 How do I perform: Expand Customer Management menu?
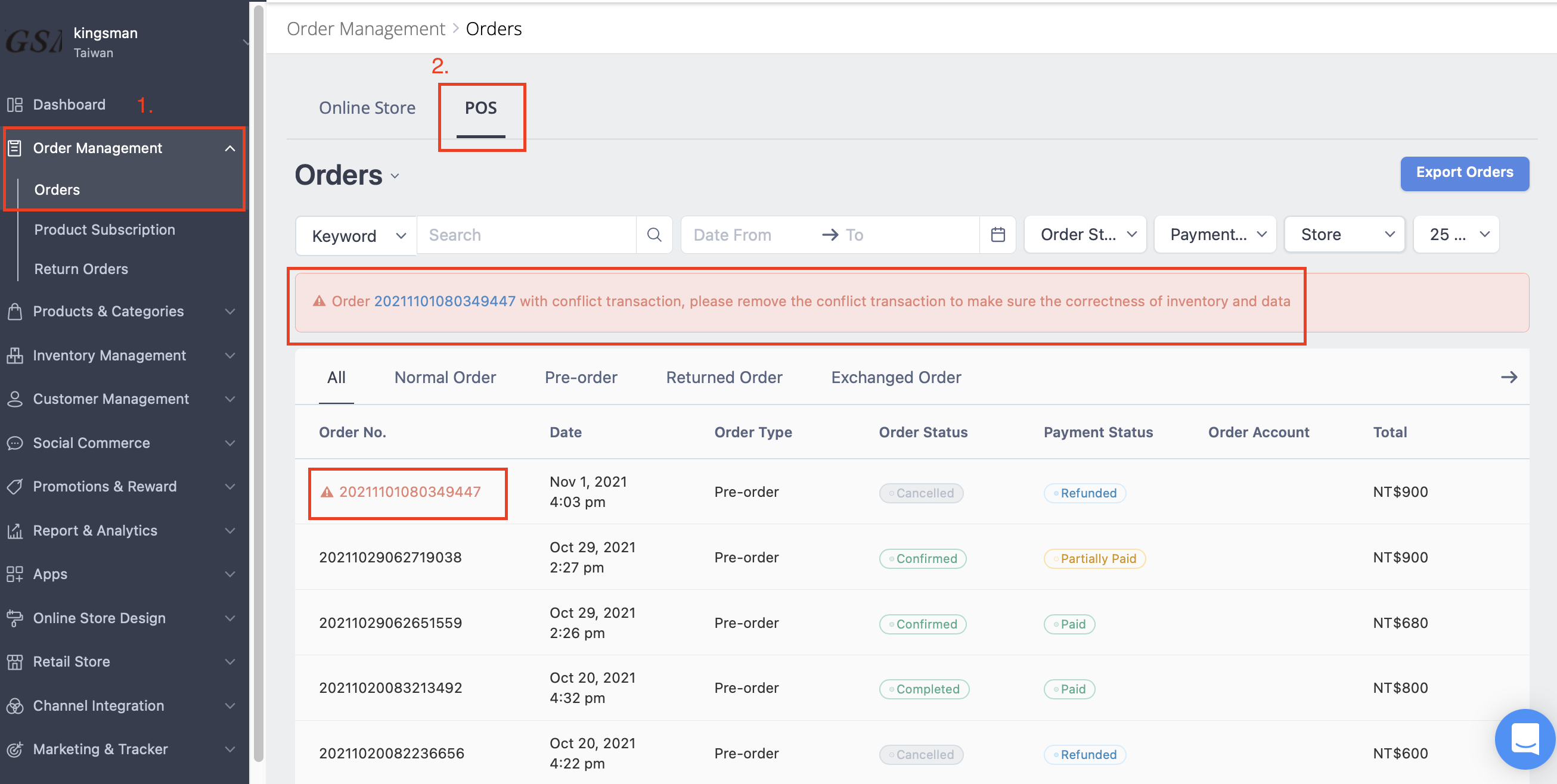coord(229,399)
